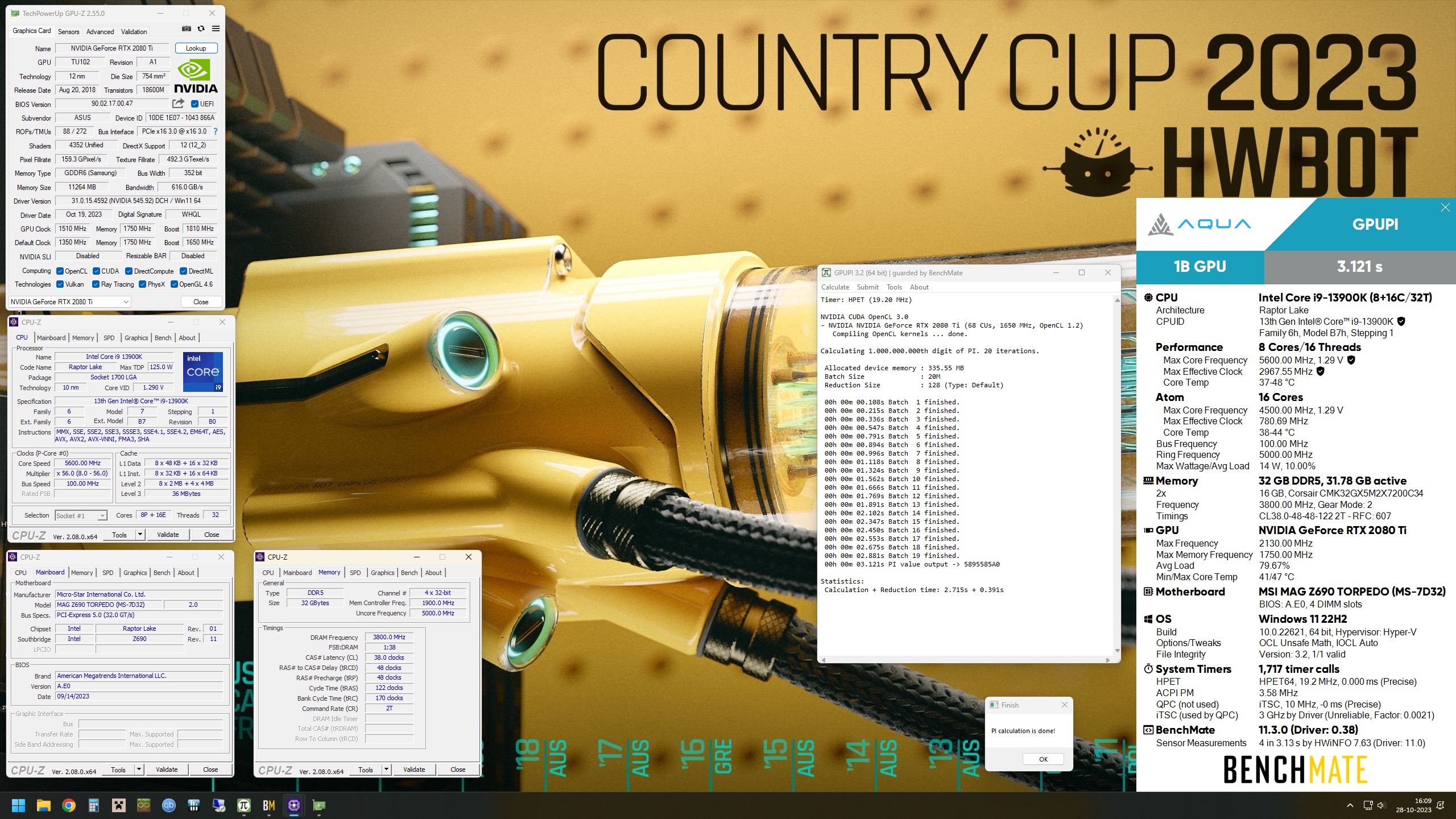This screenshot has width=1456, height=819.
Task: Expand Tools dropdown arrow in CPU-Z Mainboard window
Action: [x=139, y=770]
